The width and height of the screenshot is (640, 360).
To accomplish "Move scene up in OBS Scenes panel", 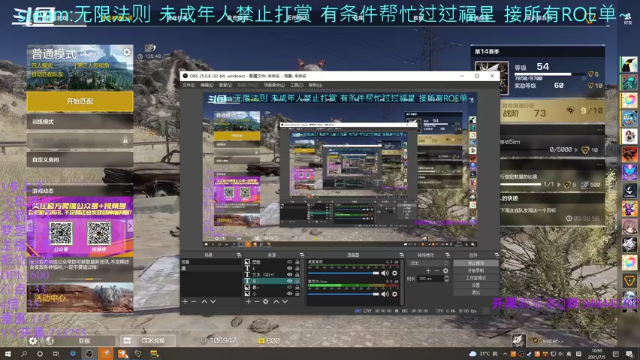I will tap(204, 301).
